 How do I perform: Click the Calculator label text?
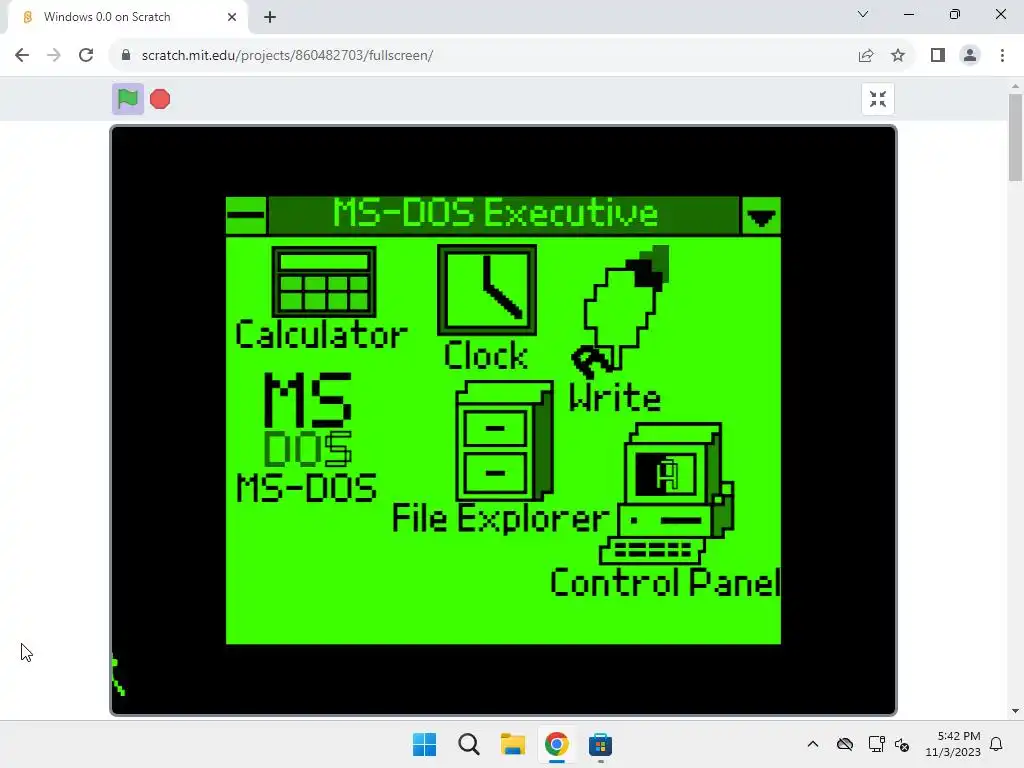pyautogui.click(x=321, y=334)
